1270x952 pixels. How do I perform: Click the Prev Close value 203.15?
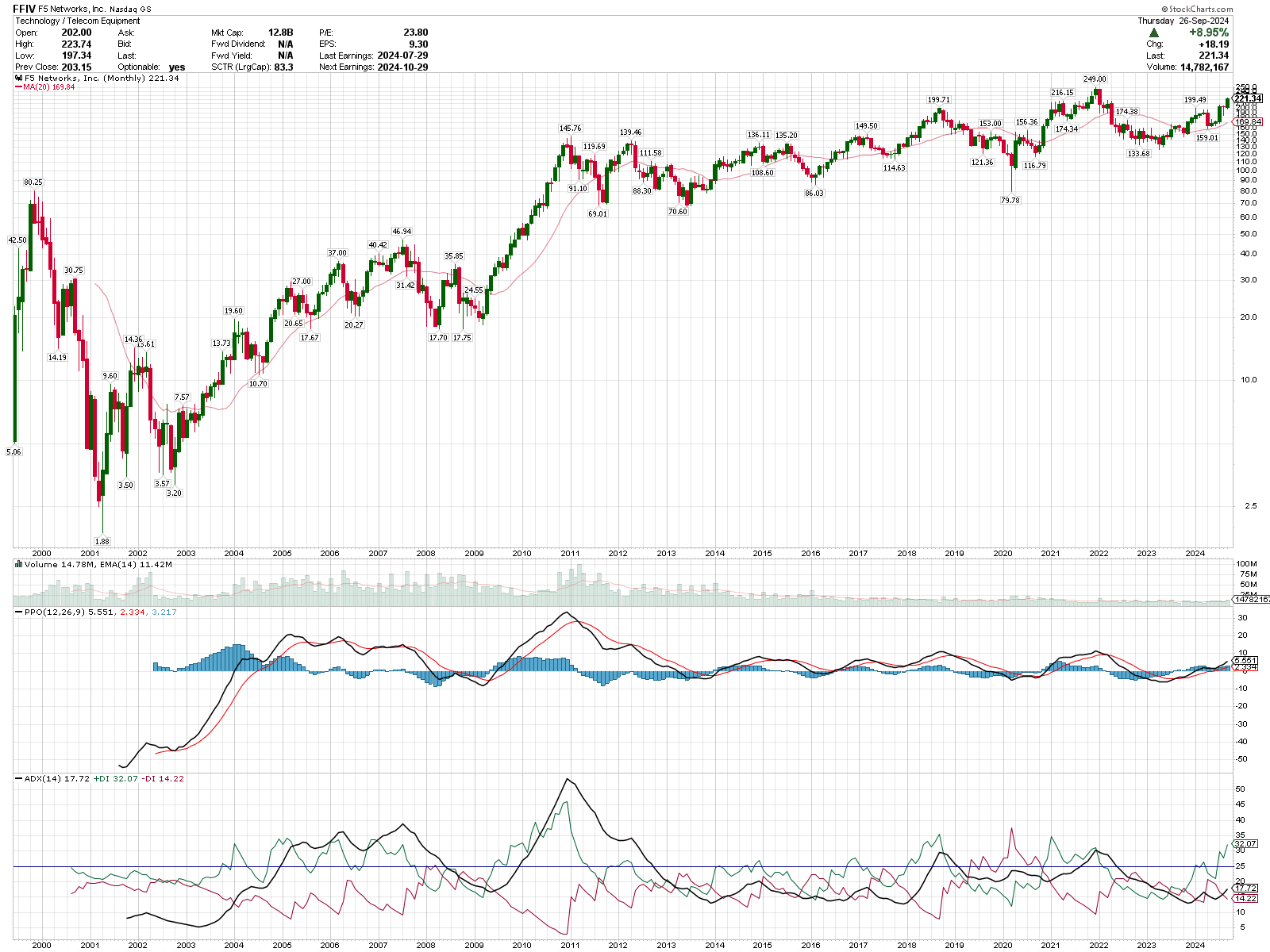(77, 67)
